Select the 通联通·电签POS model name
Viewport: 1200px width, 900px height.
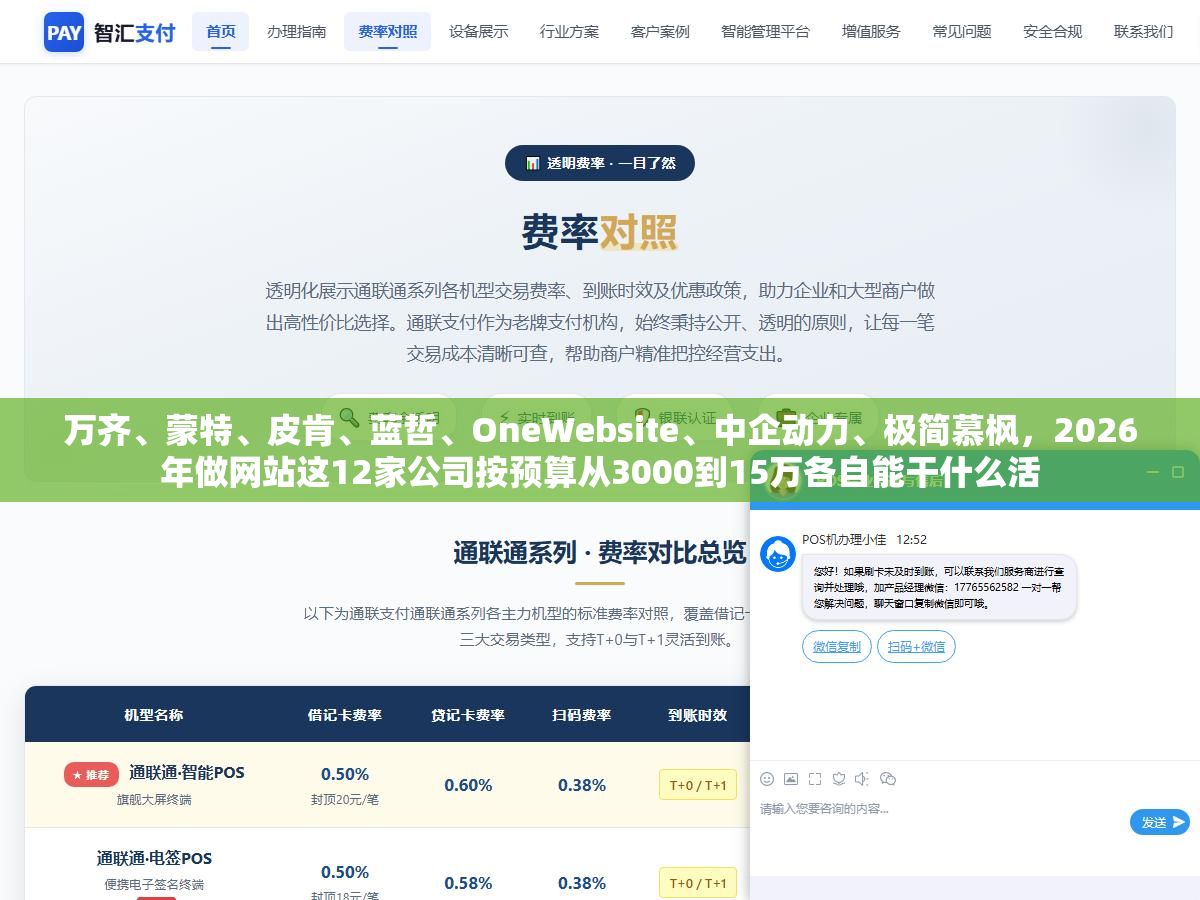154,858
